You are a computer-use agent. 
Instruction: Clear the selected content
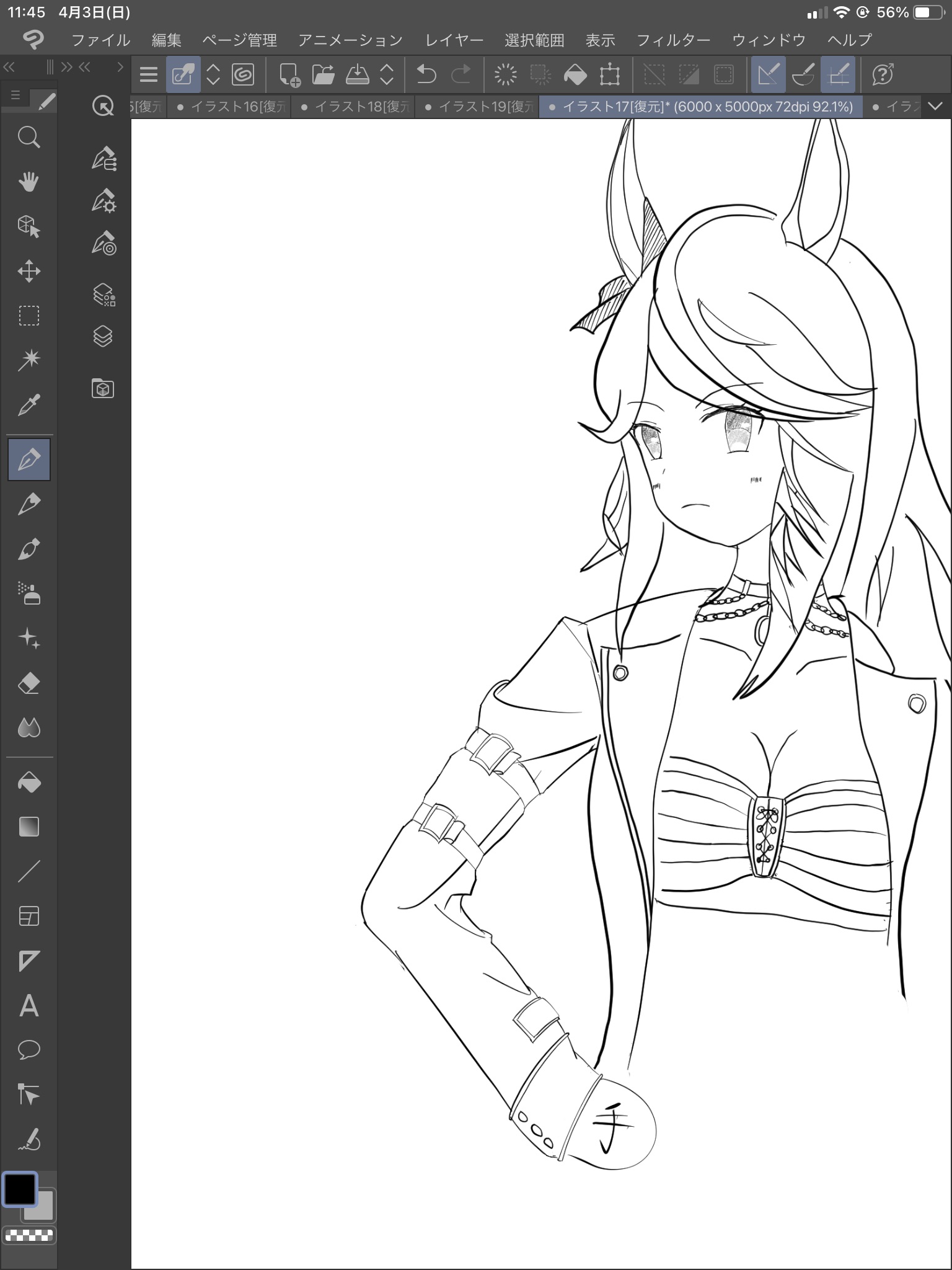point(506,75)
